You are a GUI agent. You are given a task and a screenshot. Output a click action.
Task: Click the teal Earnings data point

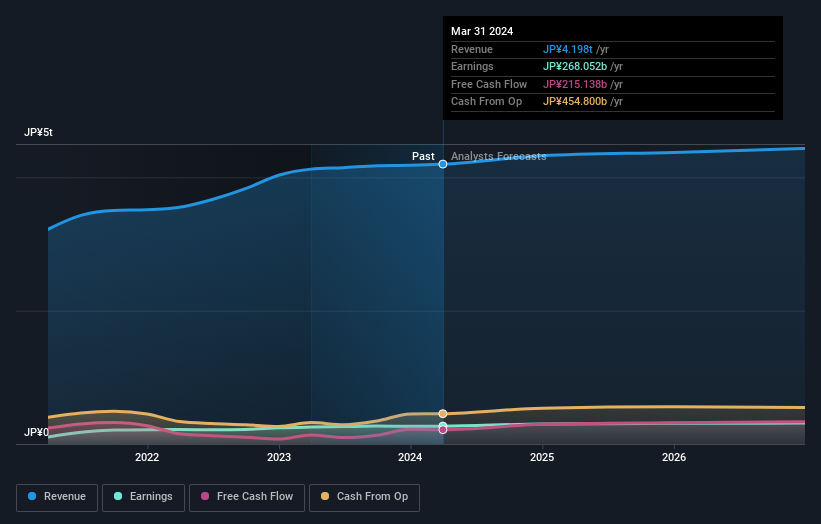coord(443,425)
